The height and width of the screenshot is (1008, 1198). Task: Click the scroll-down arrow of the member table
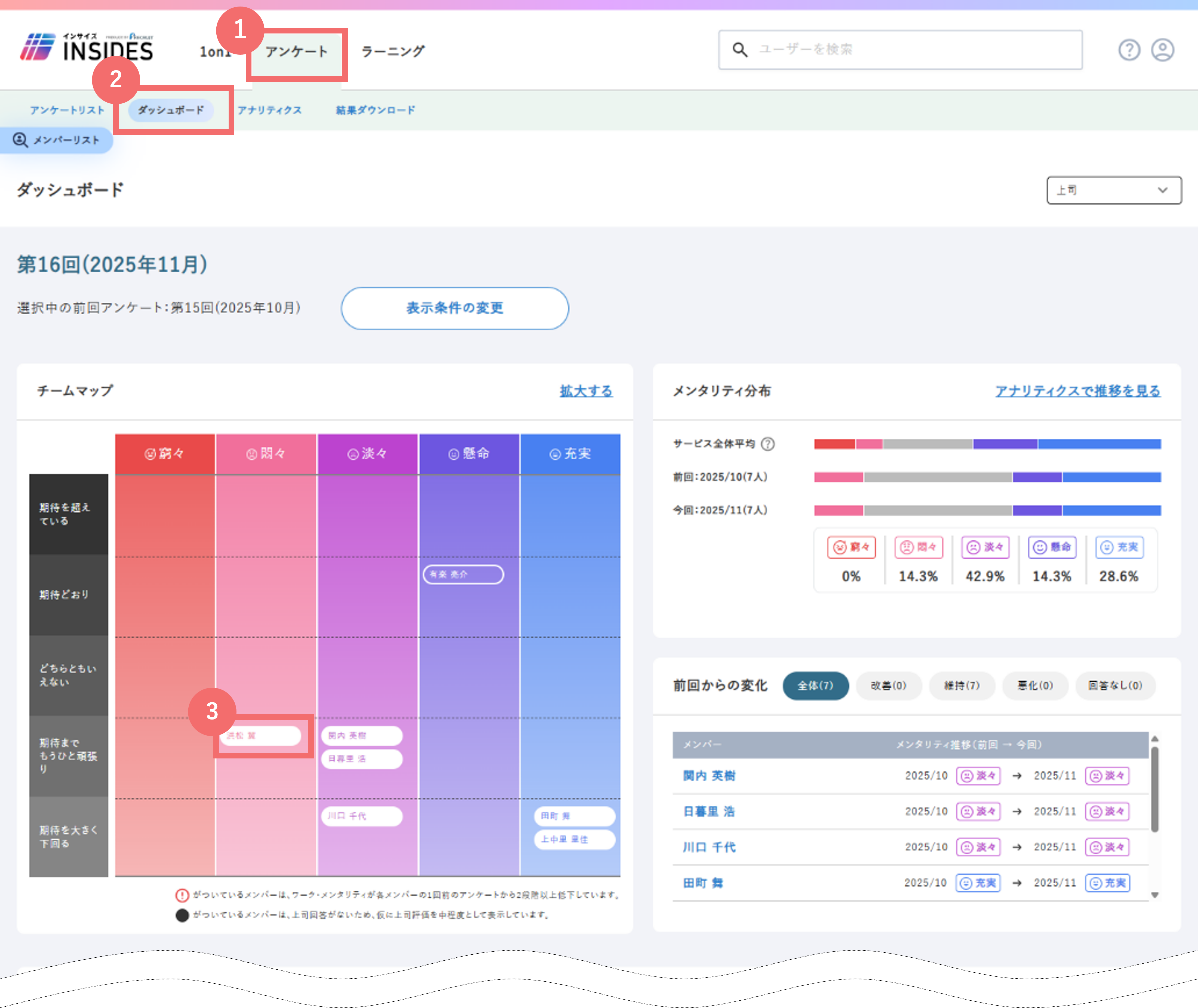[1154, 895]
